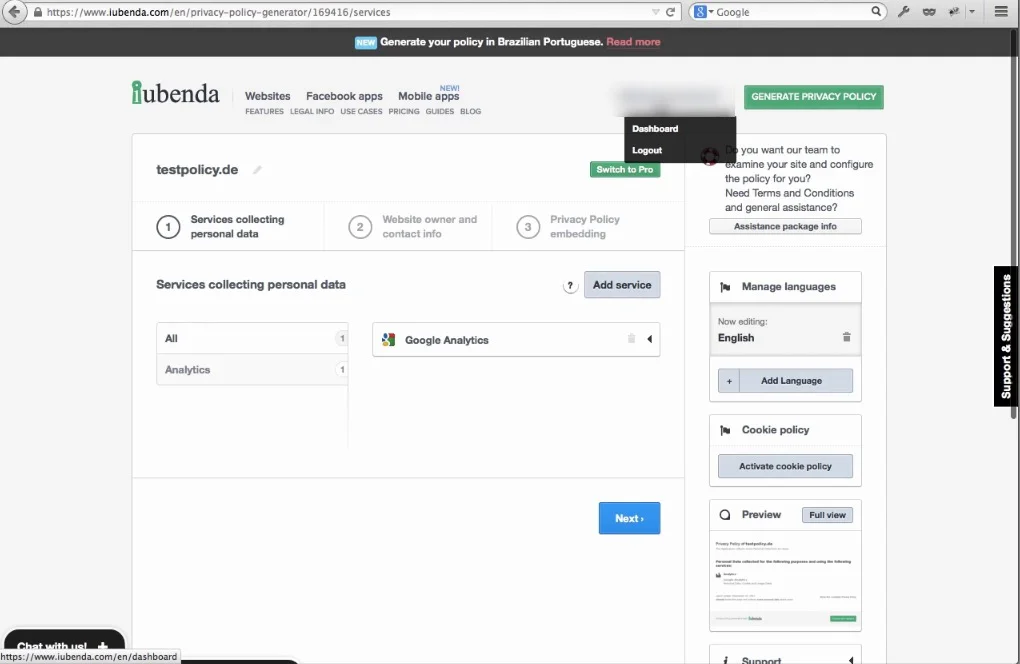Delete Google Analytics service with trash icon
Viewport: 1020px width, 664px height.
[x=631, y=338]
